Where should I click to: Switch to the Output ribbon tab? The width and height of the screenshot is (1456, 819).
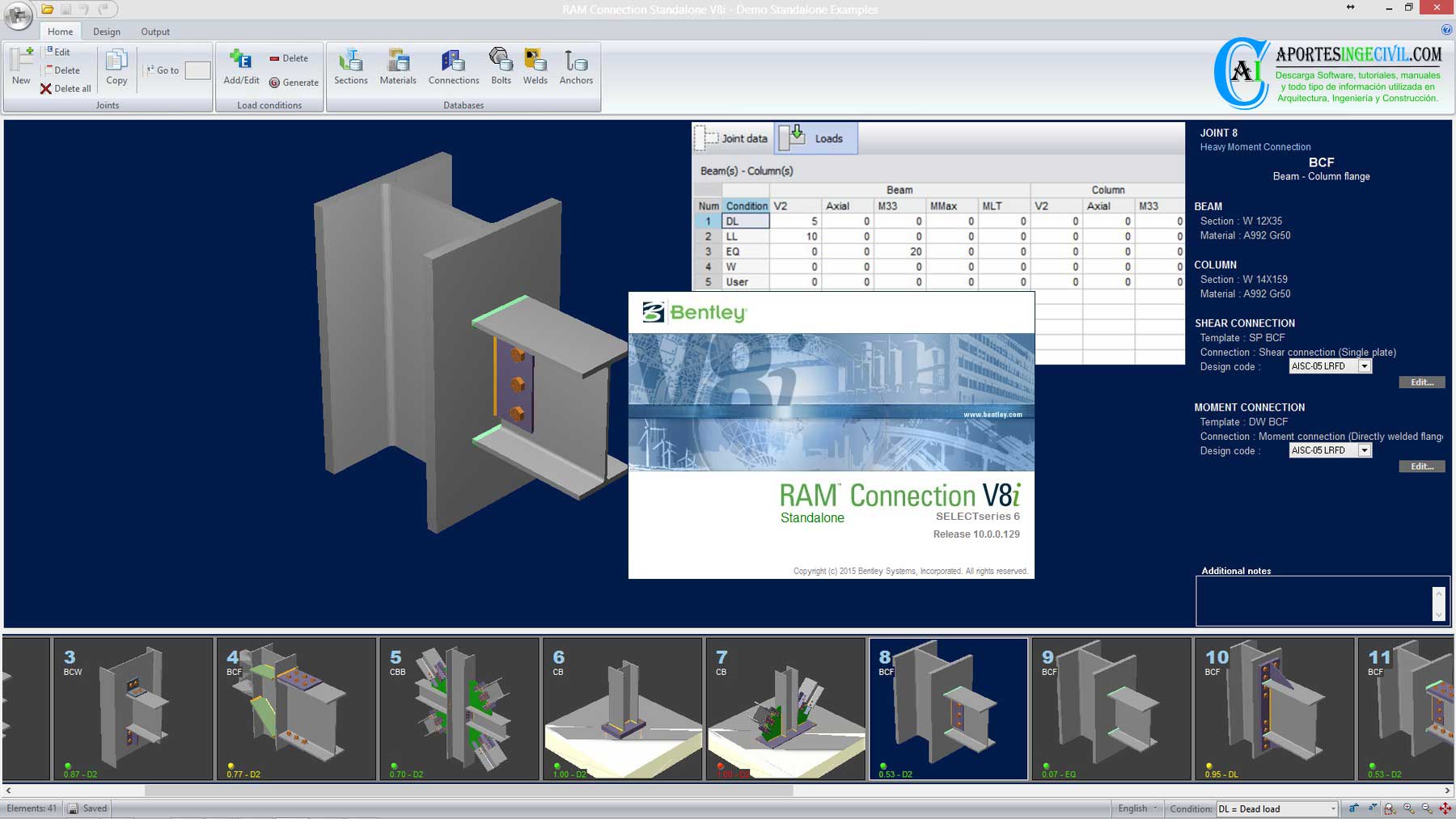[x=155, y=32]
